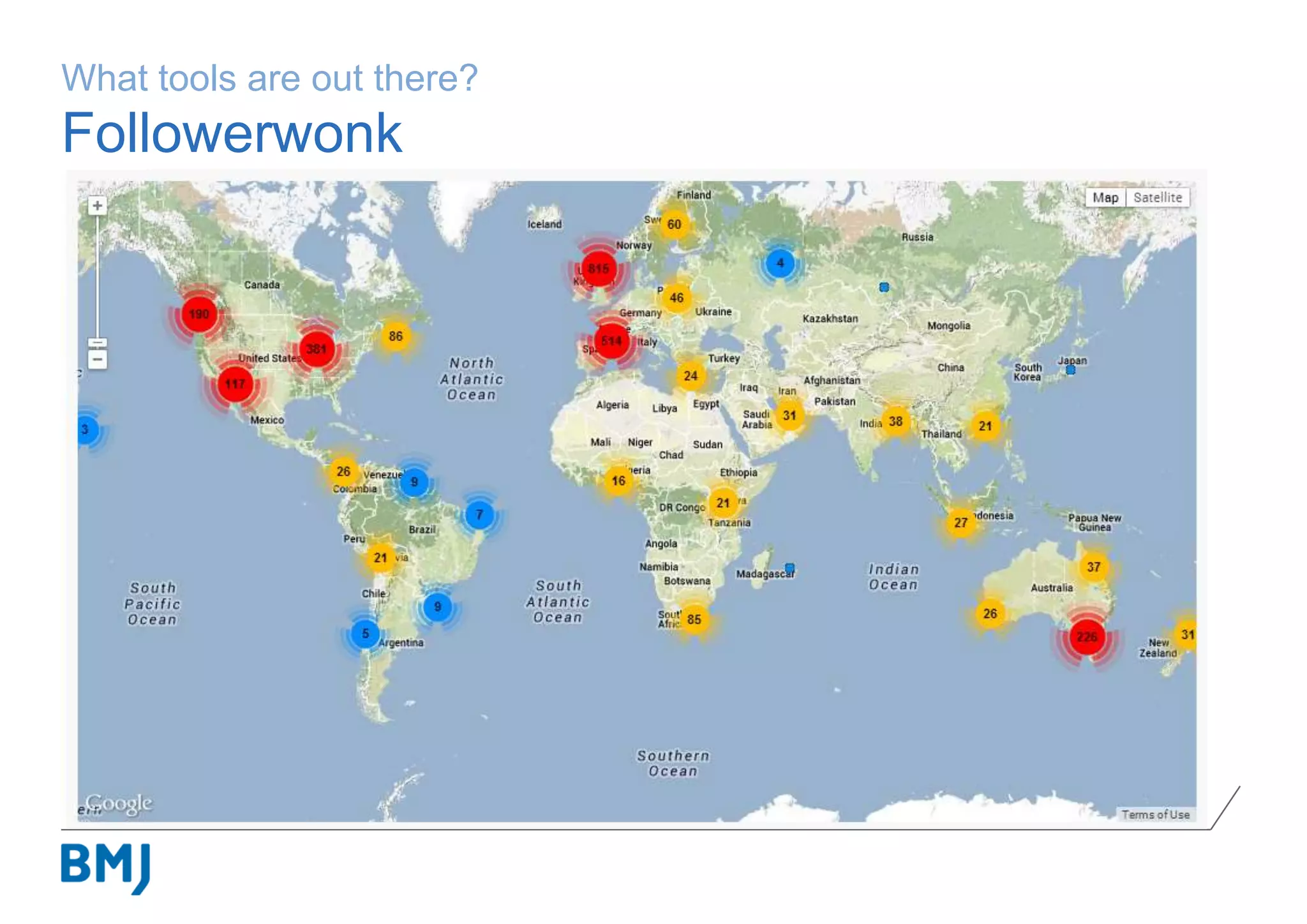Select the Map view tab
Image resolution: width=1307 pixels, height=924 pixels.
pos(1105,198)
